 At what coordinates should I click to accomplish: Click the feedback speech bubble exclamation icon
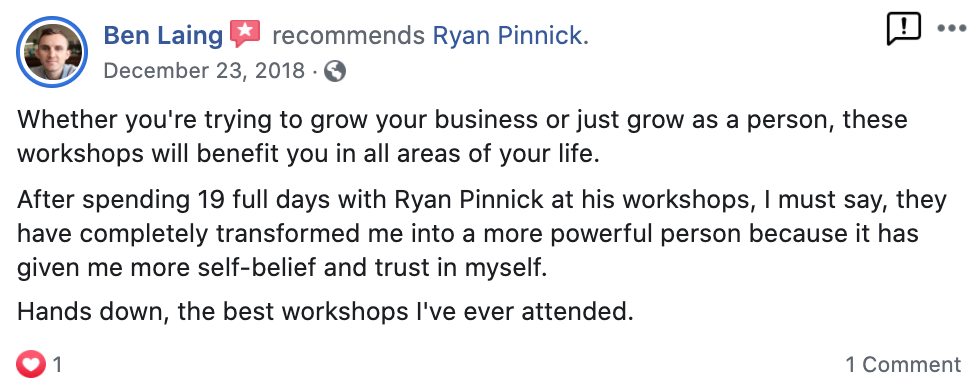pos(903,29)
